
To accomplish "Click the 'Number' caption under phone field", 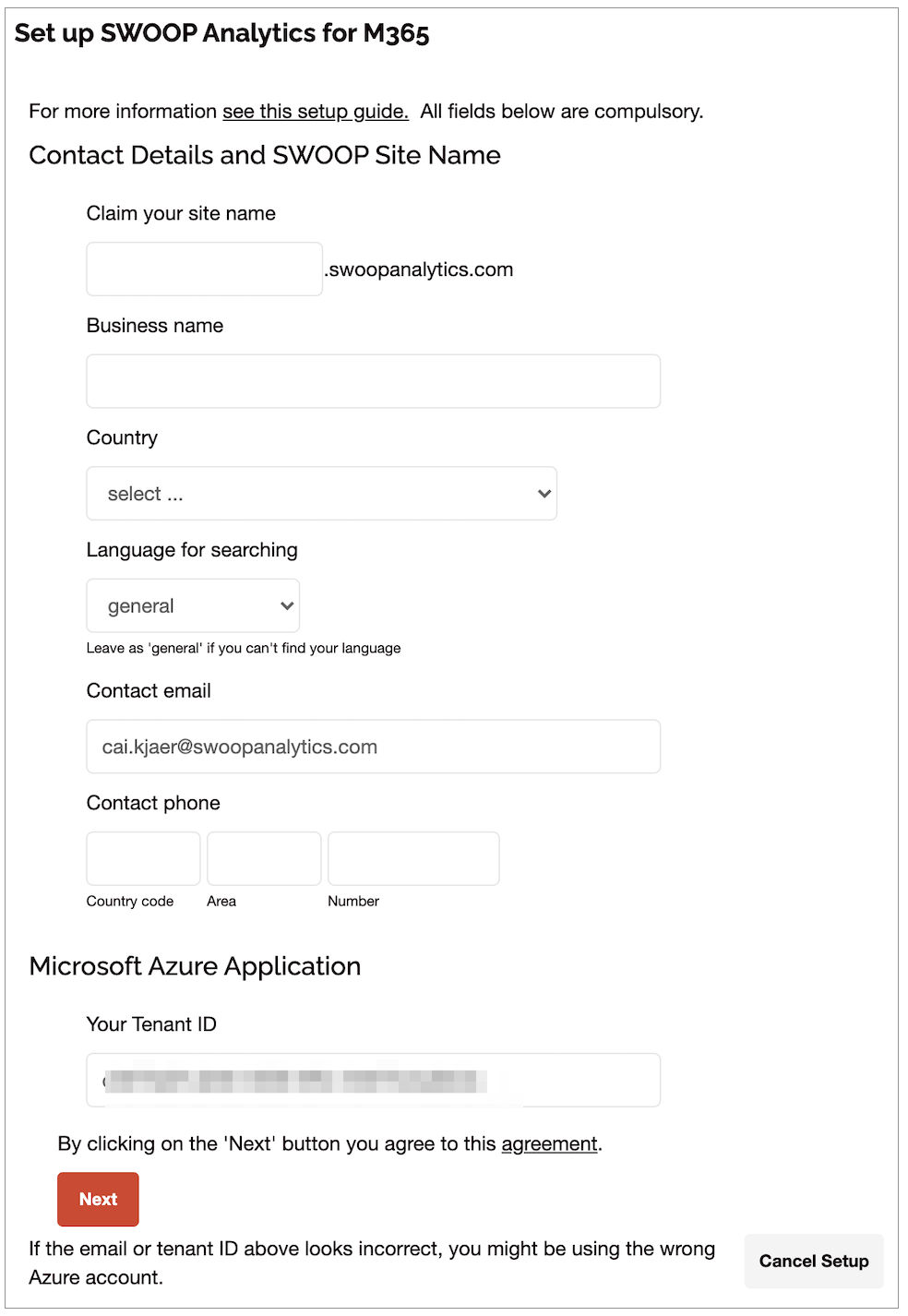I will (x=353, y=901).
